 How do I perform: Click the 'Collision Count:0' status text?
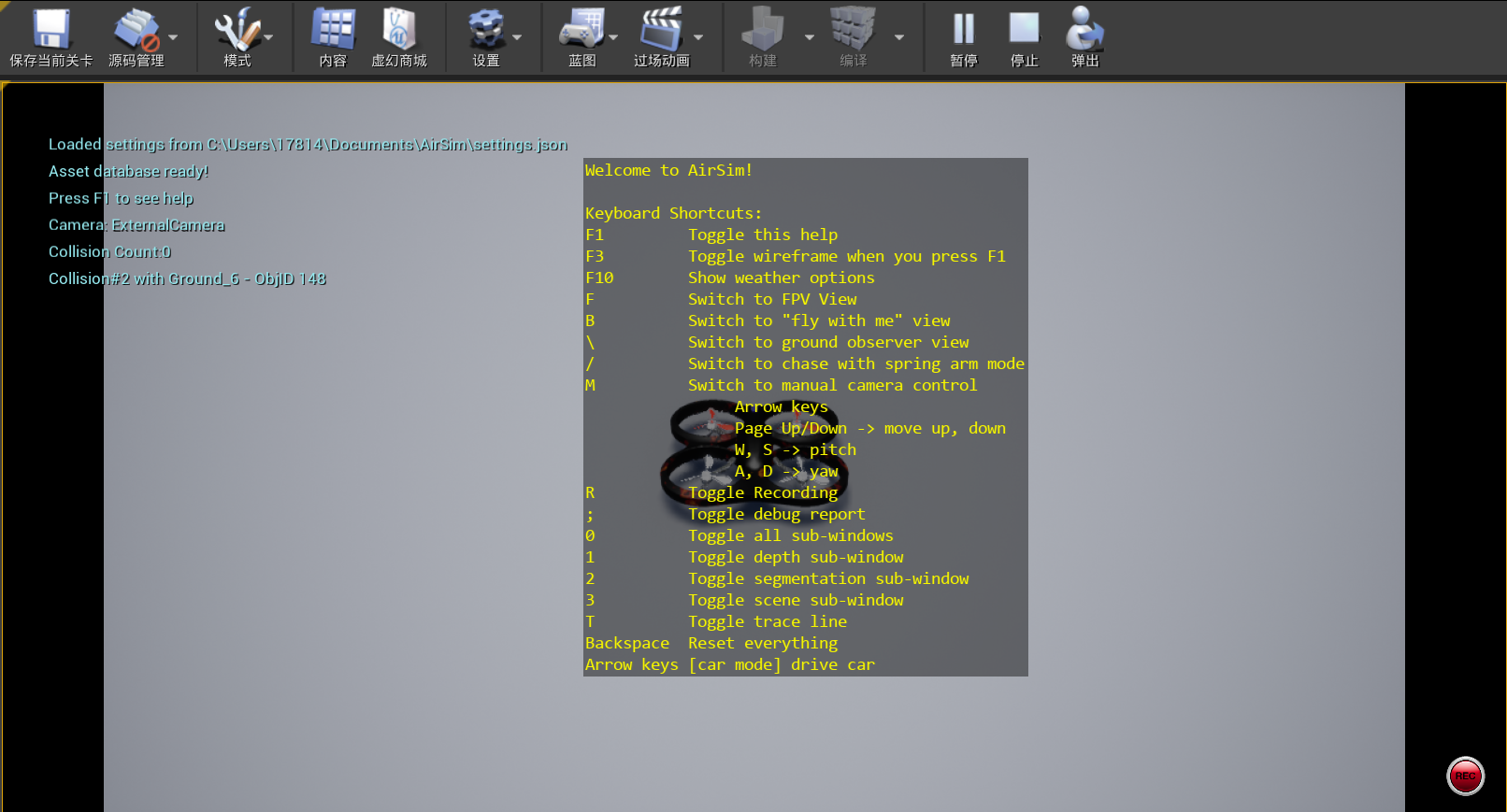[x=109, y=252]
